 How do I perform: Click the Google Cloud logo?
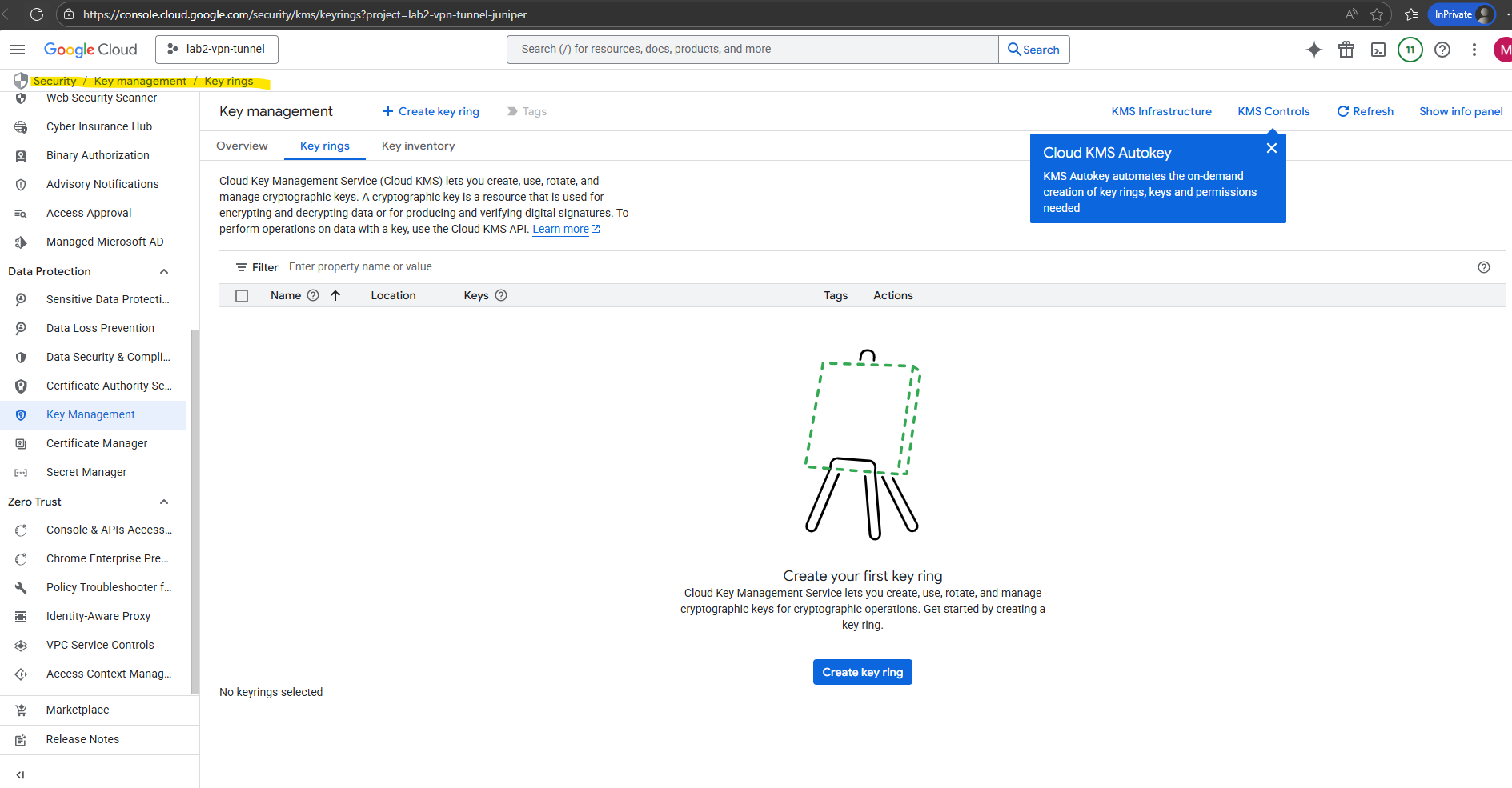click(90, 50)
